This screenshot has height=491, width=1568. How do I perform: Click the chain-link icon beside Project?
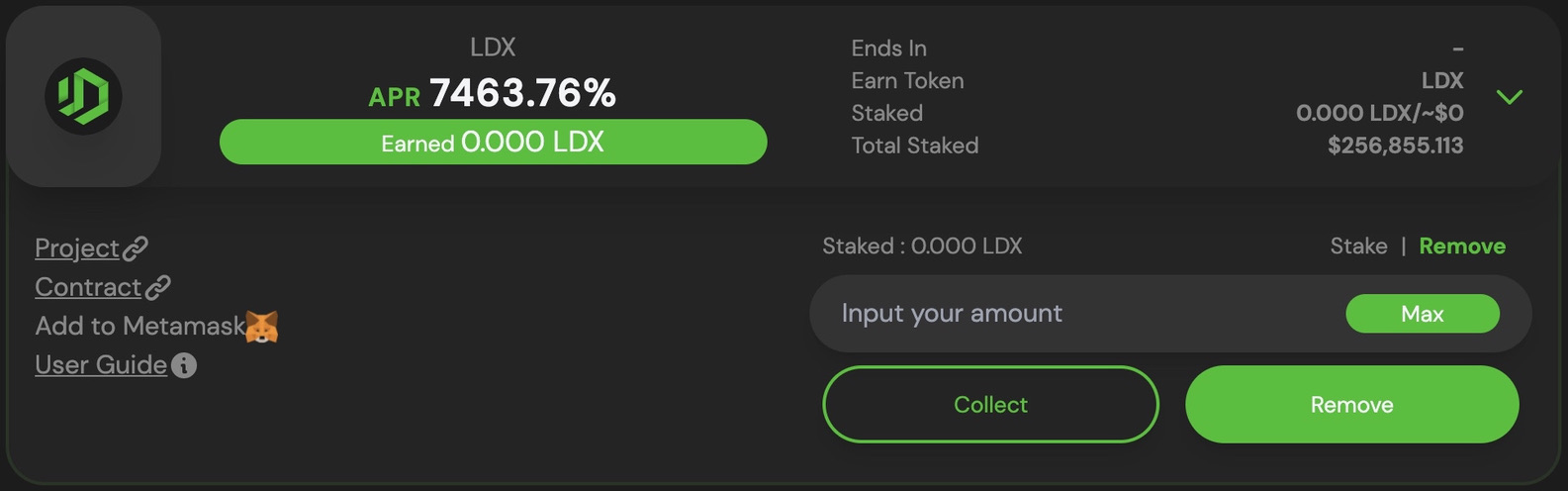pos(136,247)
